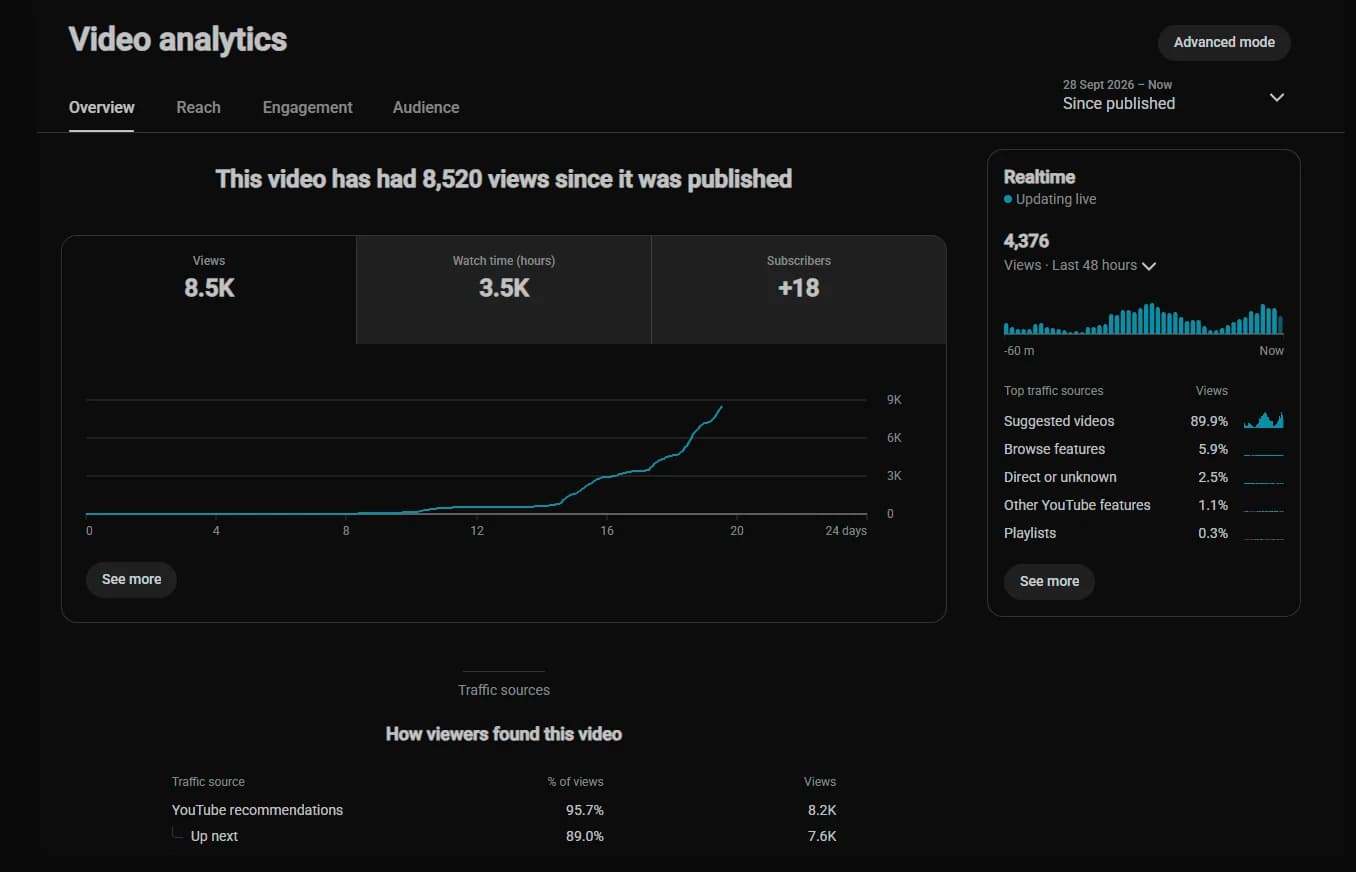The image size is (1356, 872).
Task: Click the realtime views bar chart
Action: (1143, 319)
